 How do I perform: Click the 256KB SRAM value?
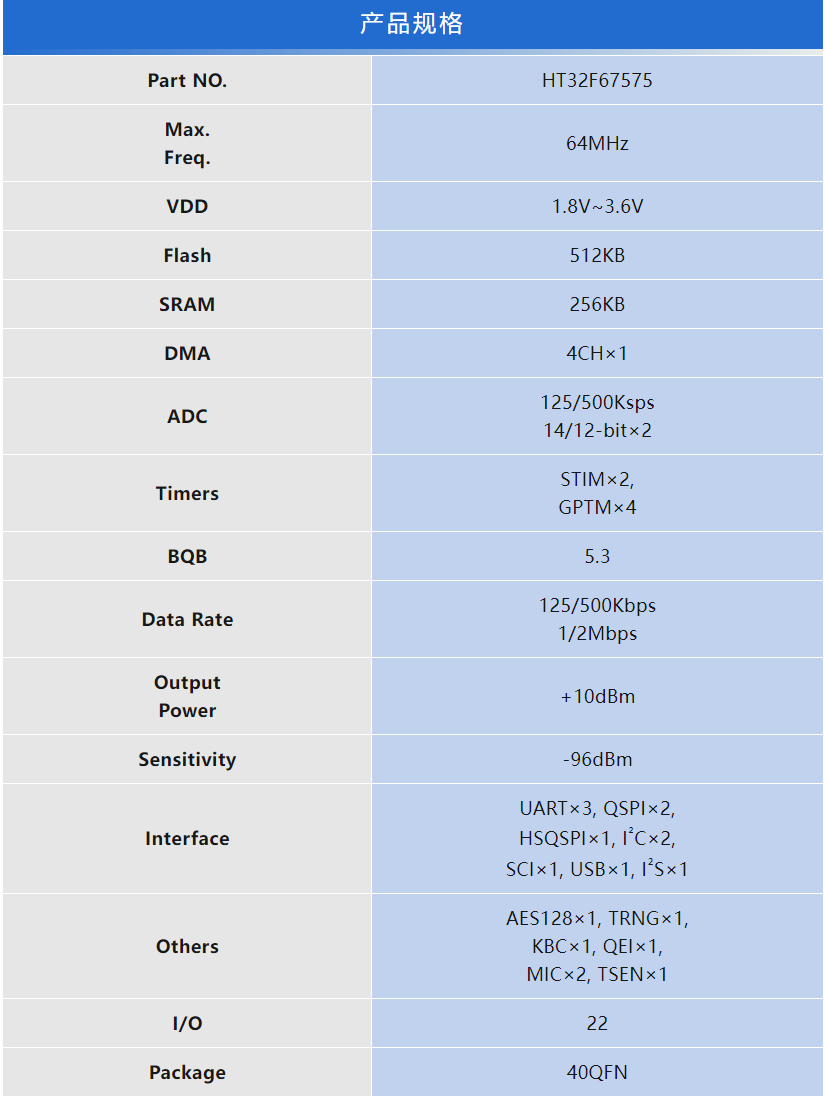[597, 305]
